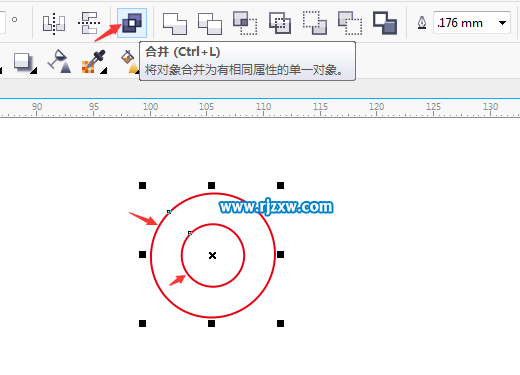Click the ruler at the 130 mark
The width and height of the screenshot is (520, 375).
pos(490,107)
